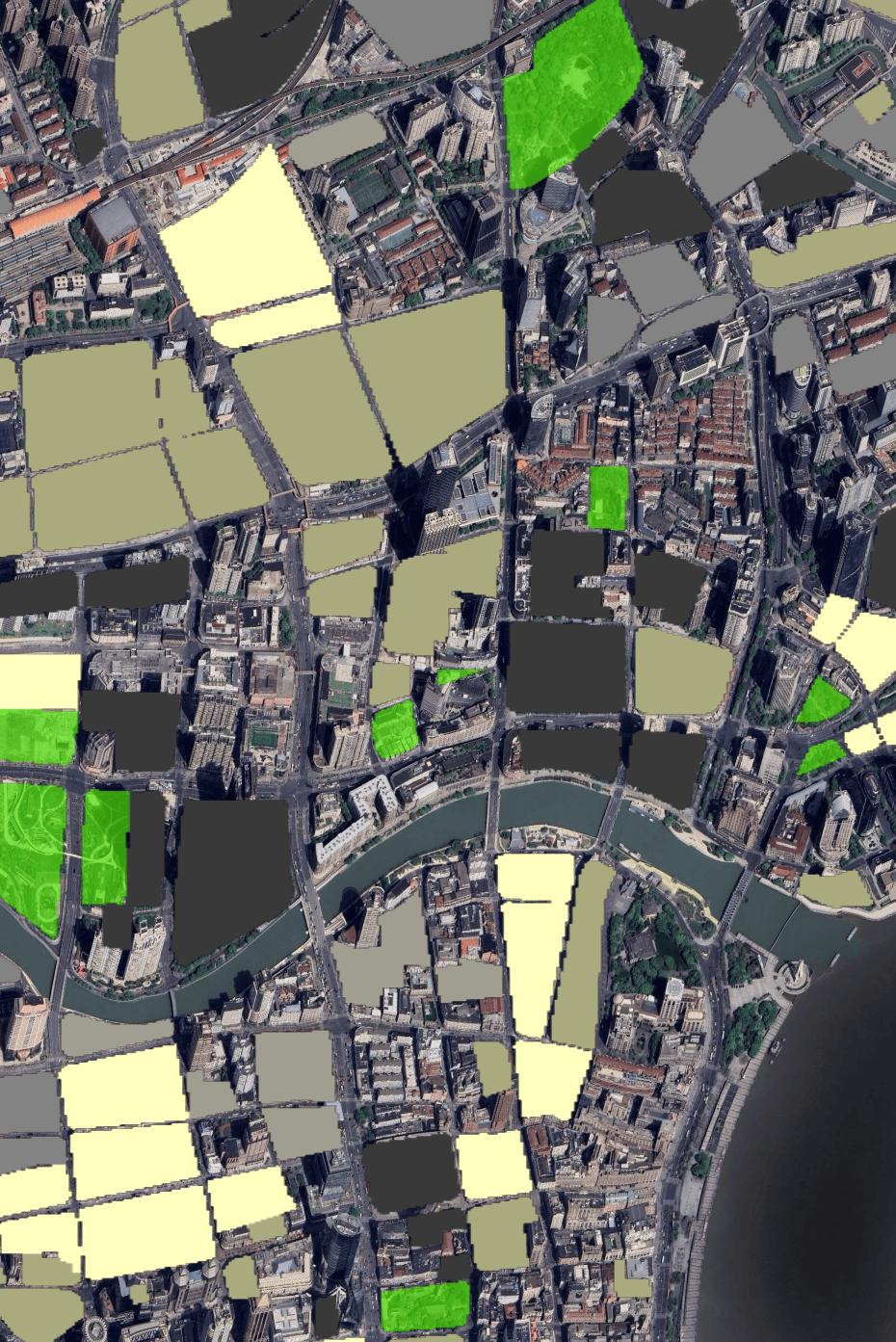Select the circular monument at the river confluence
The width and height of the screenshot is (896, 1342).
click(796, 976)
